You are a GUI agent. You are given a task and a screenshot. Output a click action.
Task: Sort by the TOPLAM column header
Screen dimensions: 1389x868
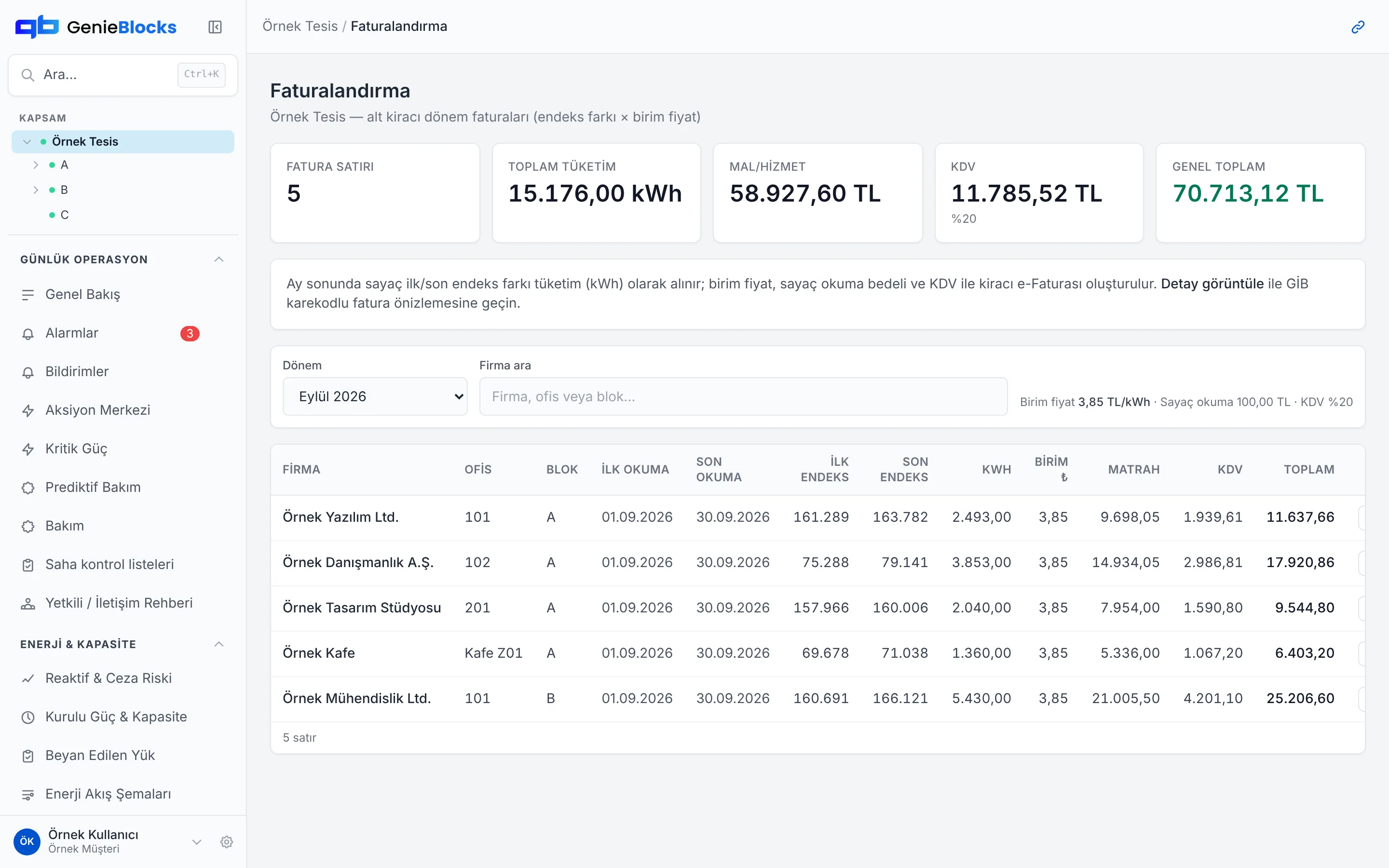coord(1308,470)
